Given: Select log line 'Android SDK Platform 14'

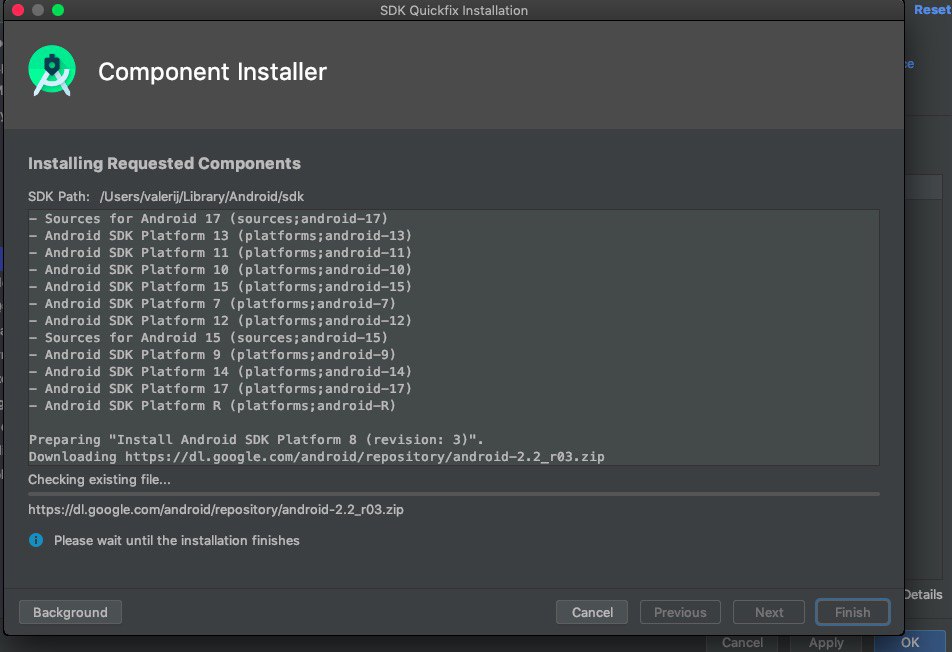Looking at the screenshot, I should (x=220, y=372).
